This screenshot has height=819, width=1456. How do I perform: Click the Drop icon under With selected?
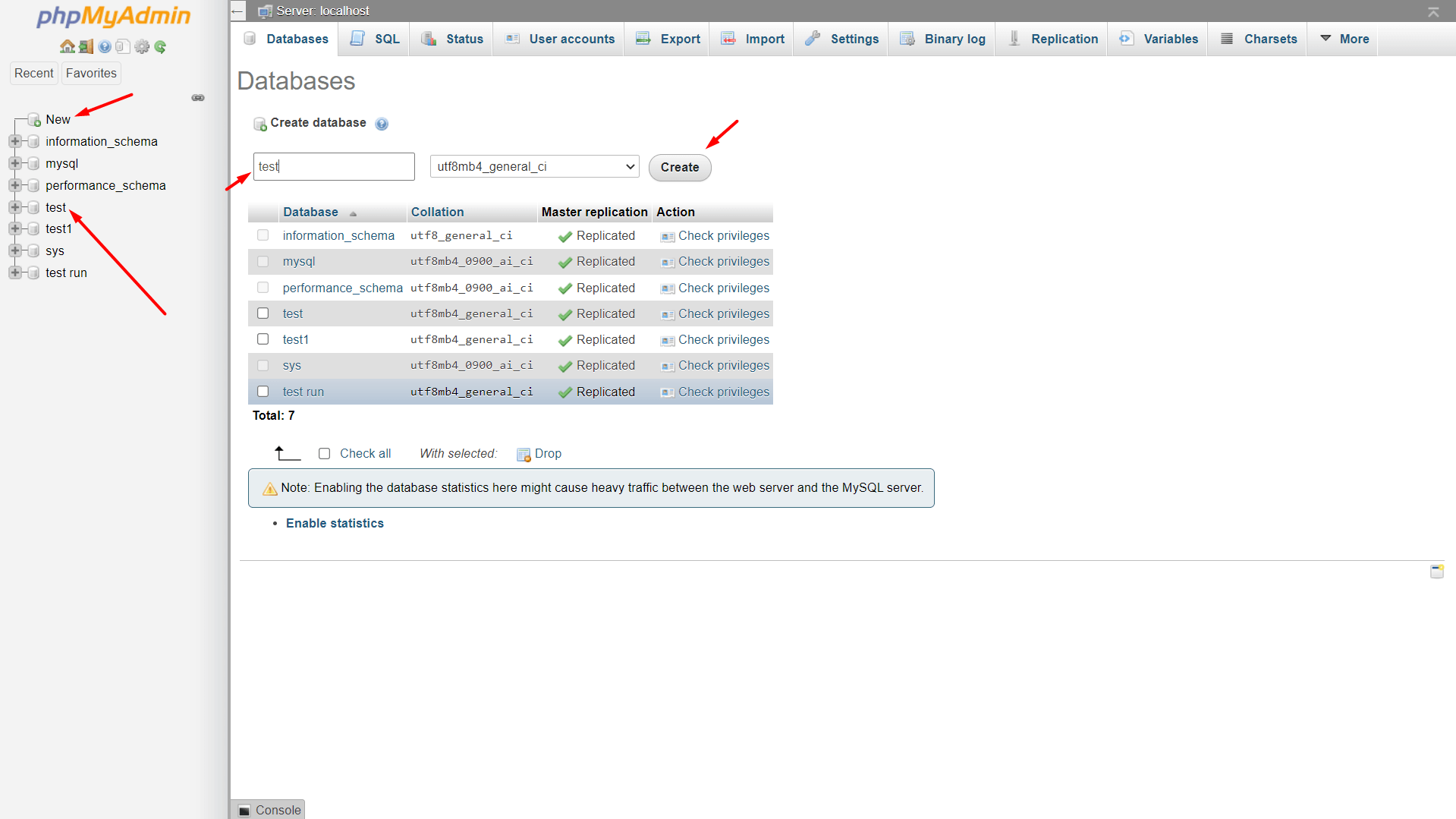tap(524, 454)
